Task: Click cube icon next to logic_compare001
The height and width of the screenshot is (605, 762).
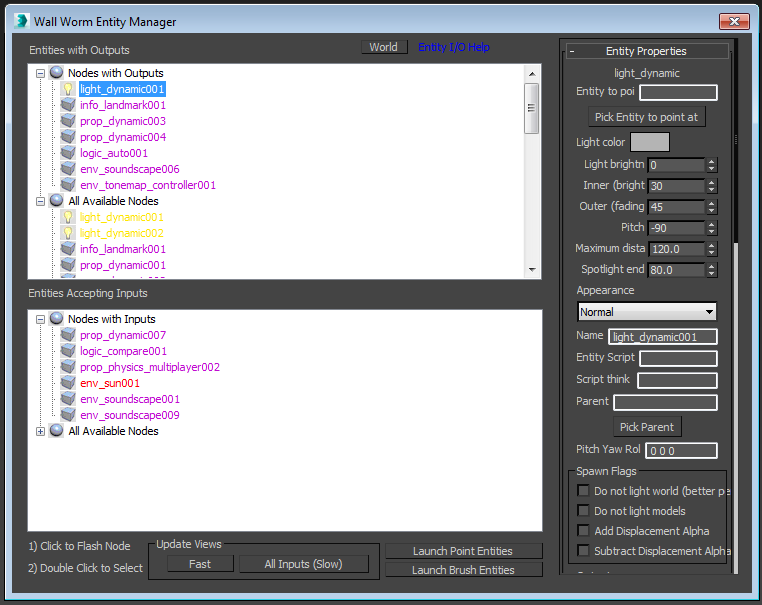Action: click(68, 351)
